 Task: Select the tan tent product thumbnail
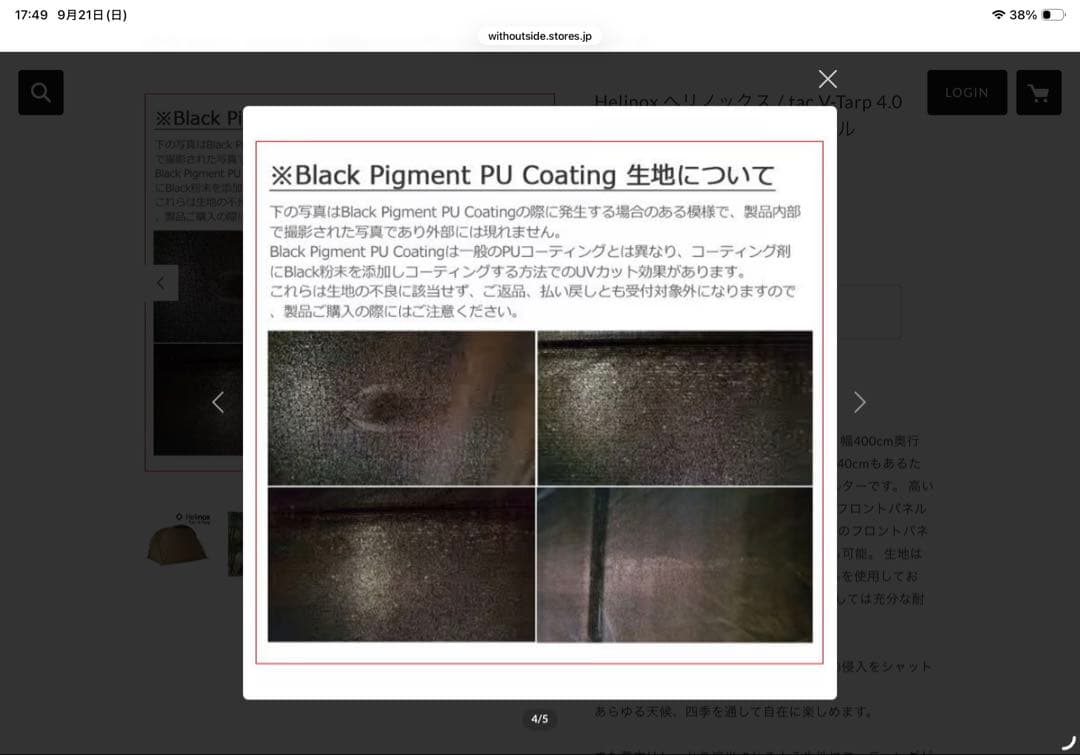point(178,541)
